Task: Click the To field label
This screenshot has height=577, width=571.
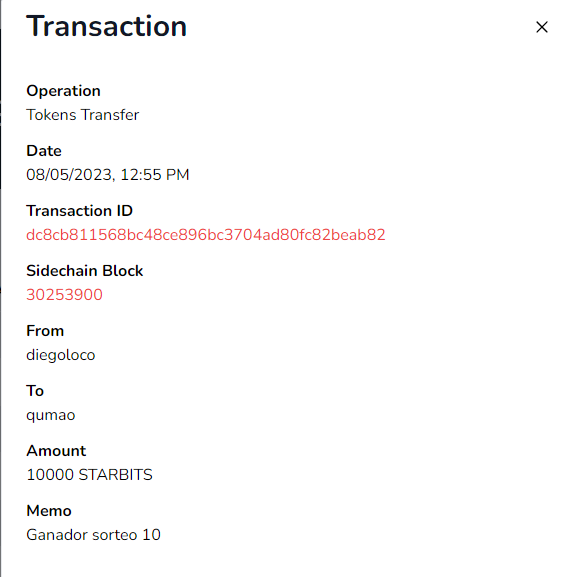Action: point(35,391)
